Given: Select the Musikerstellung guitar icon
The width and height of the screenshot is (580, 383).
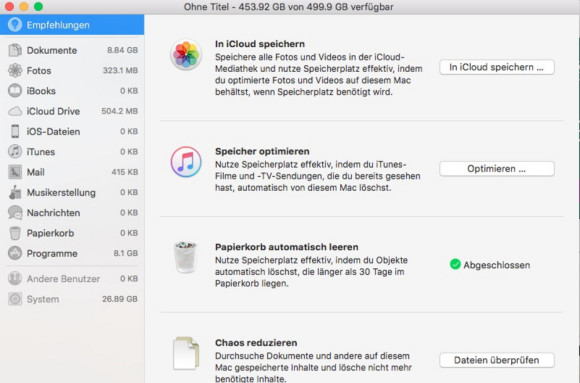Looking at the screenshot, I should coord(15,192).
